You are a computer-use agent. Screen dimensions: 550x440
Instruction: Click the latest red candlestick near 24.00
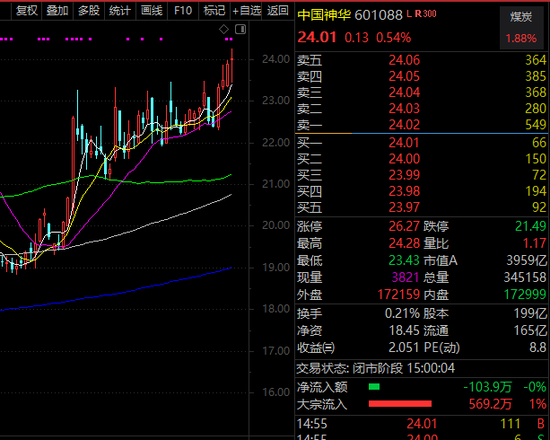[232, 66]
